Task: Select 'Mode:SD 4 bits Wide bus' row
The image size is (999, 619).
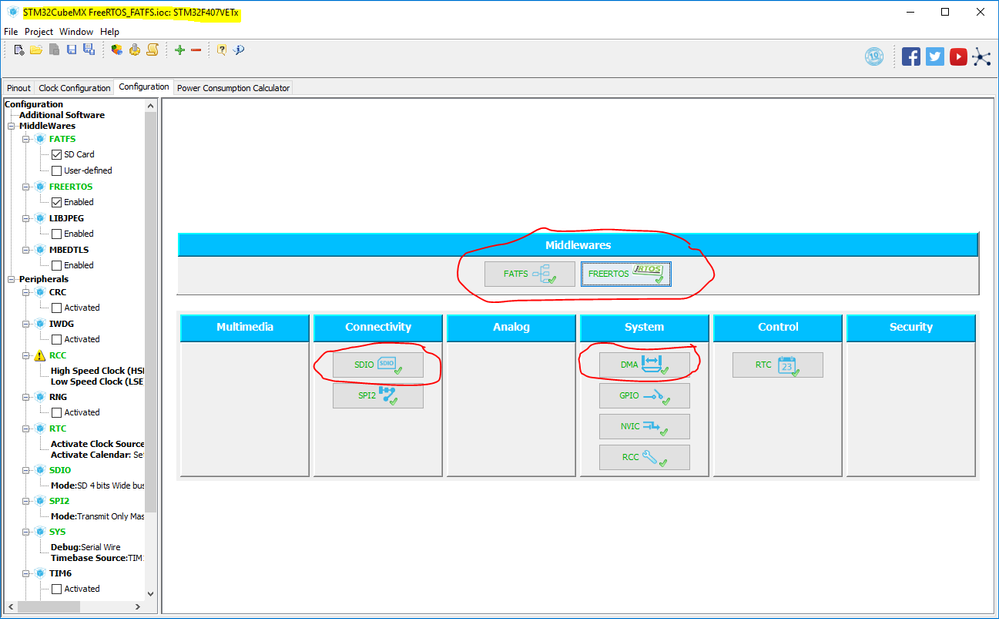Action: 97,486
